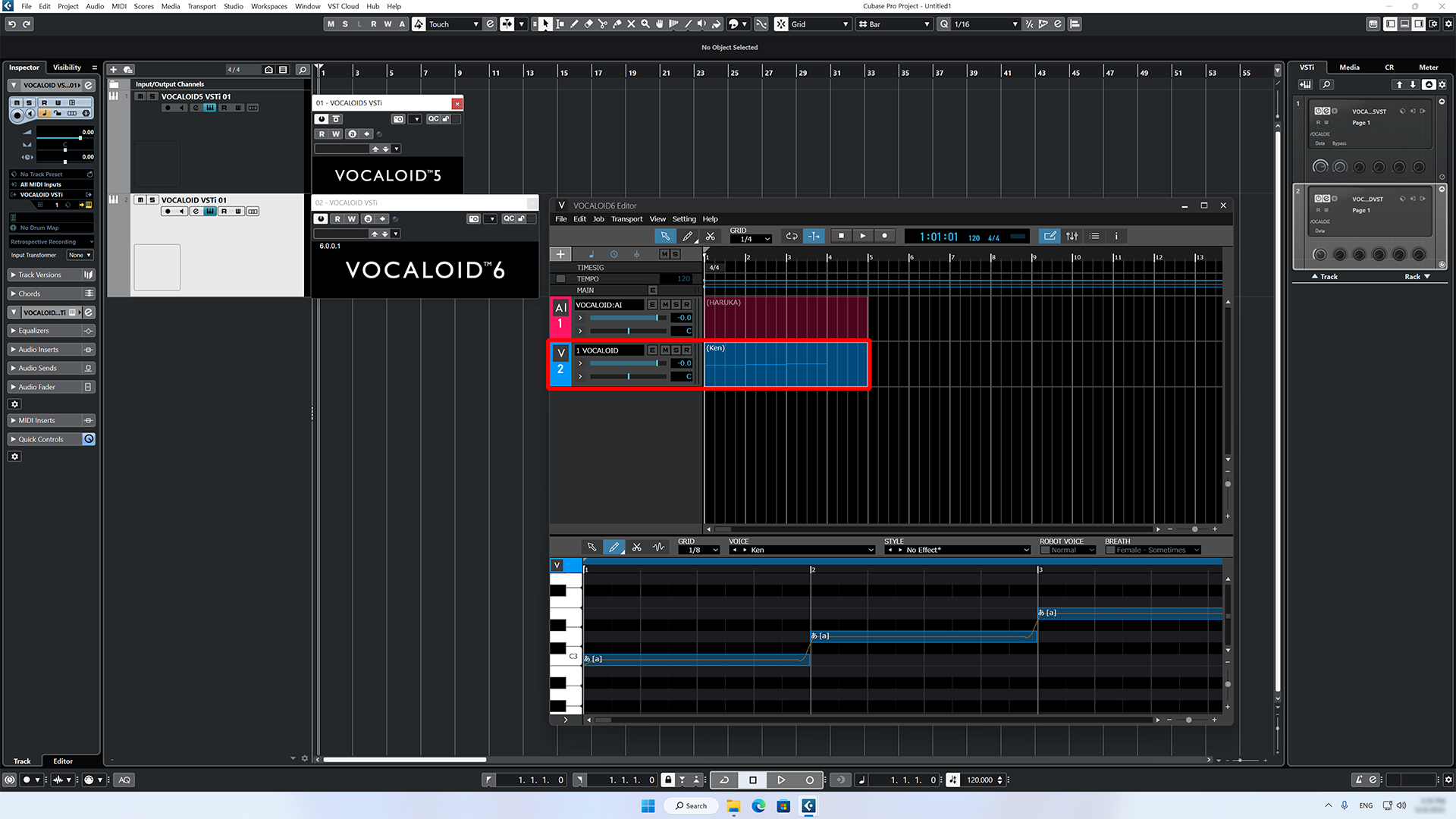Enable the Cycle loop icon in VOCALOID6 transport

point(791,236)
